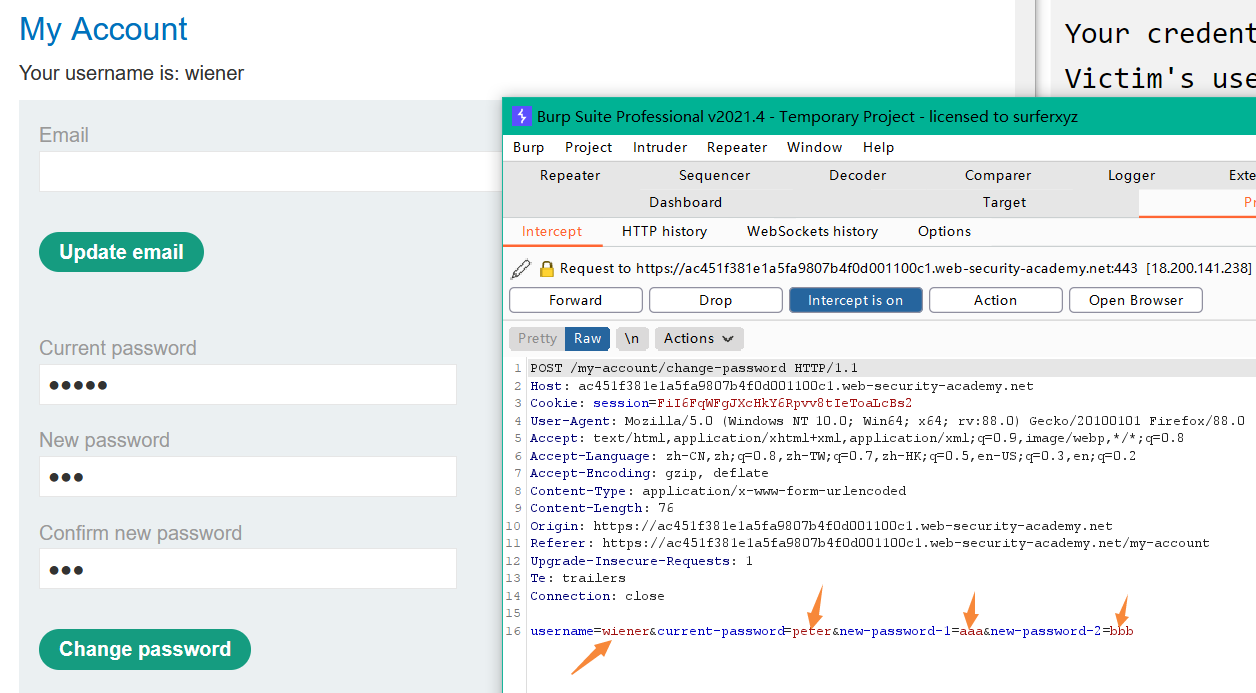
Task: Click the new-password-1=aaa parameter
Action: pos(911,631)
